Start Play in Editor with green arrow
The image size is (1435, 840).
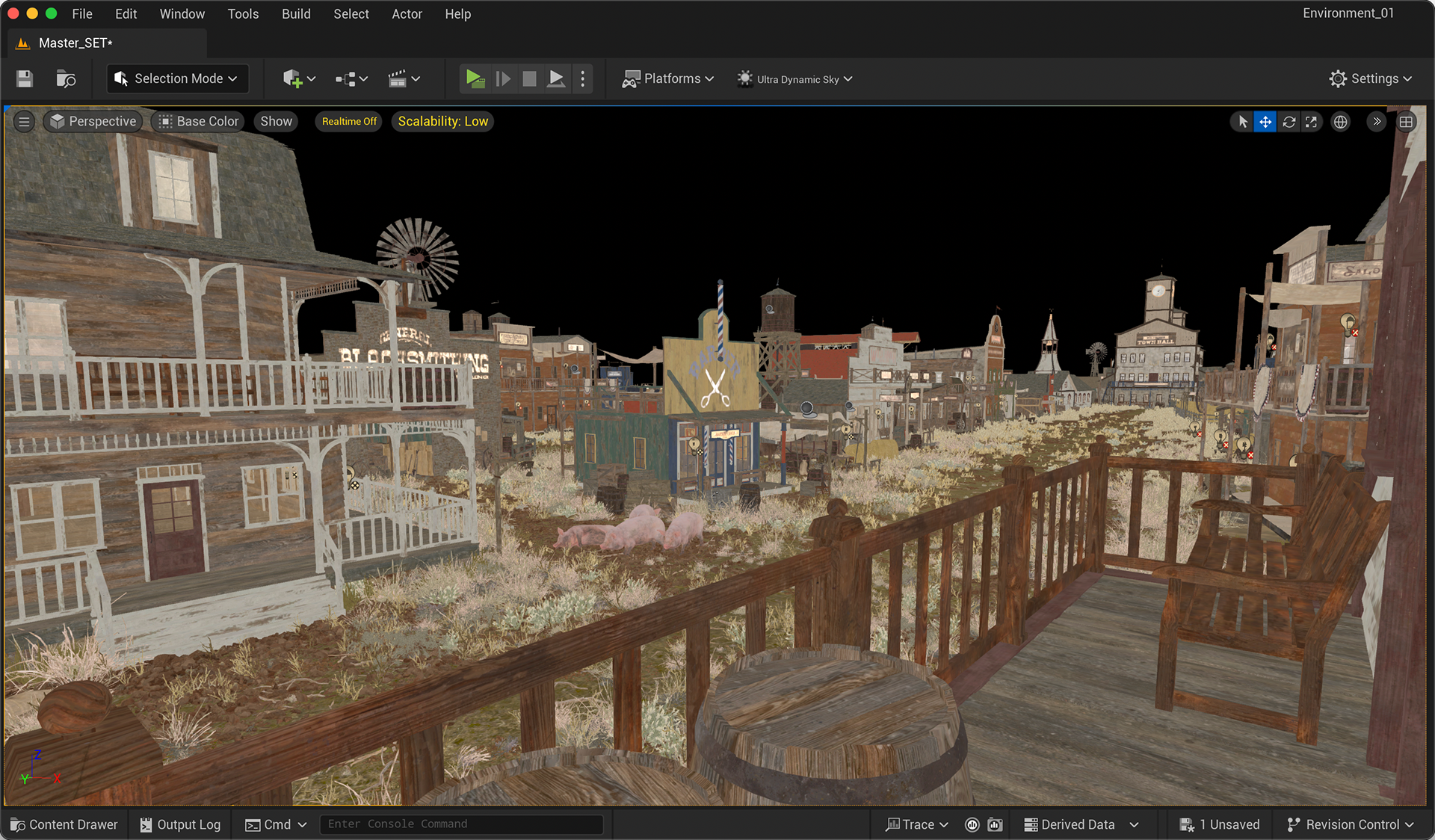click(475, 78)
